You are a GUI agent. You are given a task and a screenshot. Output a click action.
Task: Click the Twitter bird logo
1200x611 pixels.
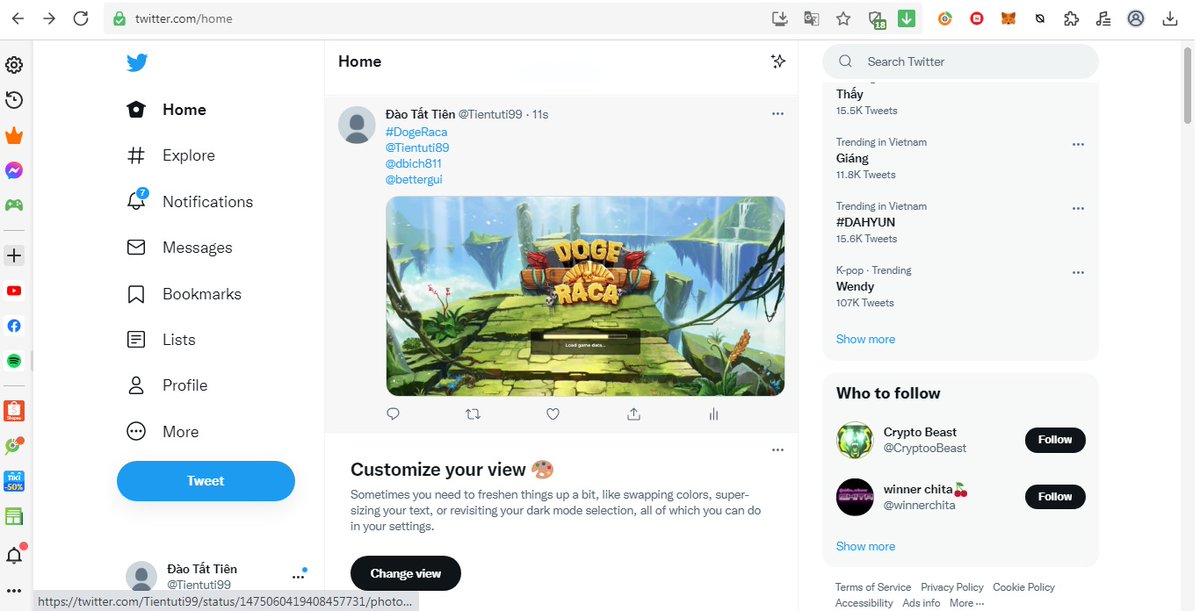(137, 63)
